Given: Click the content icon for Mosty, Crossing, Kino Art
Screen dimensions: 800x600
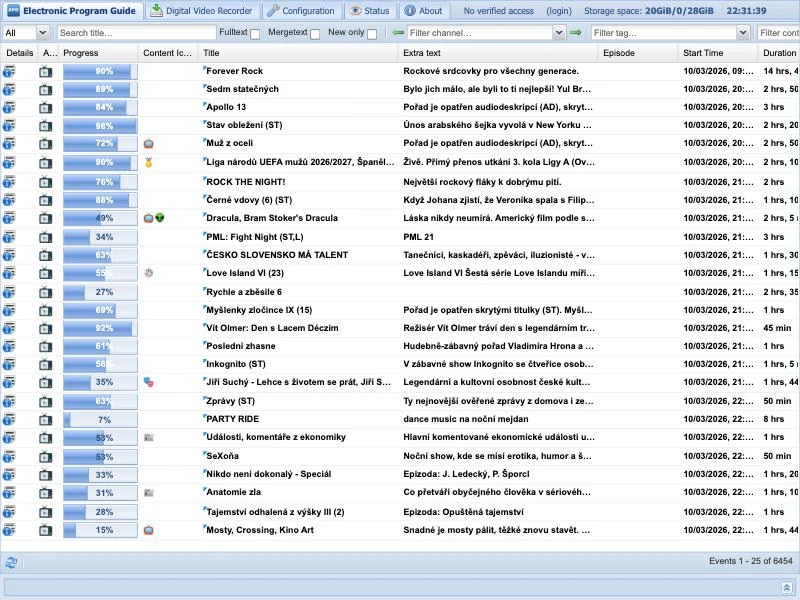Looking at the screenshot, I should (x=148, y=530).
